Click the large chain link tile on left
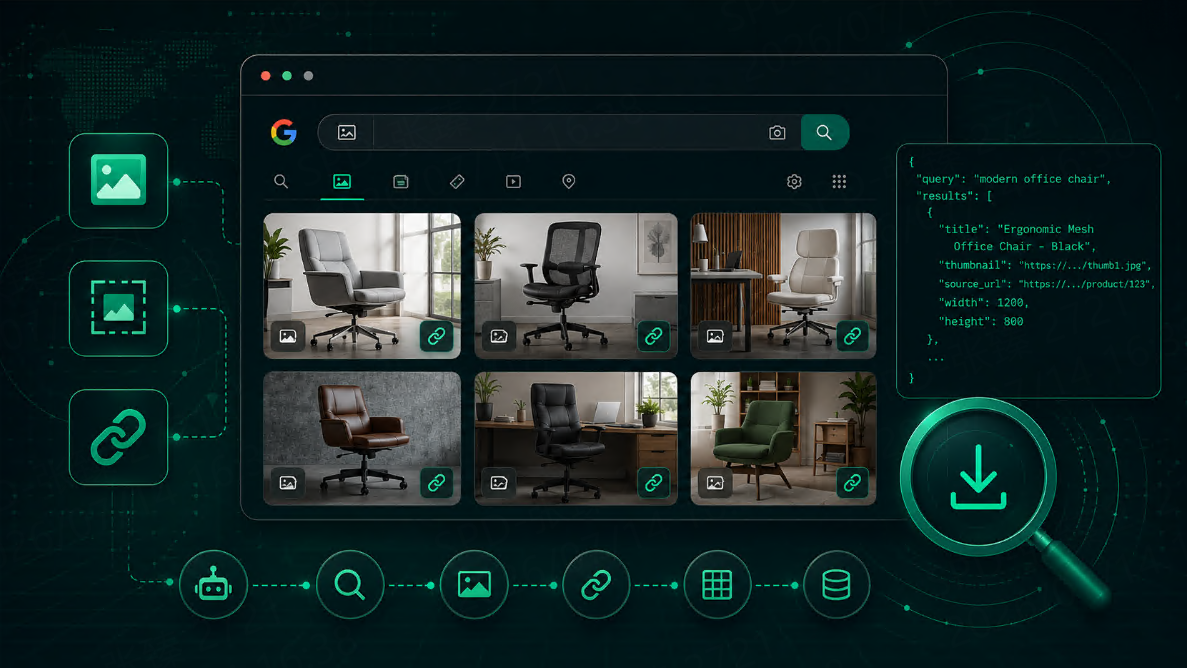The image size is (1187, 668). click(118, 437)
